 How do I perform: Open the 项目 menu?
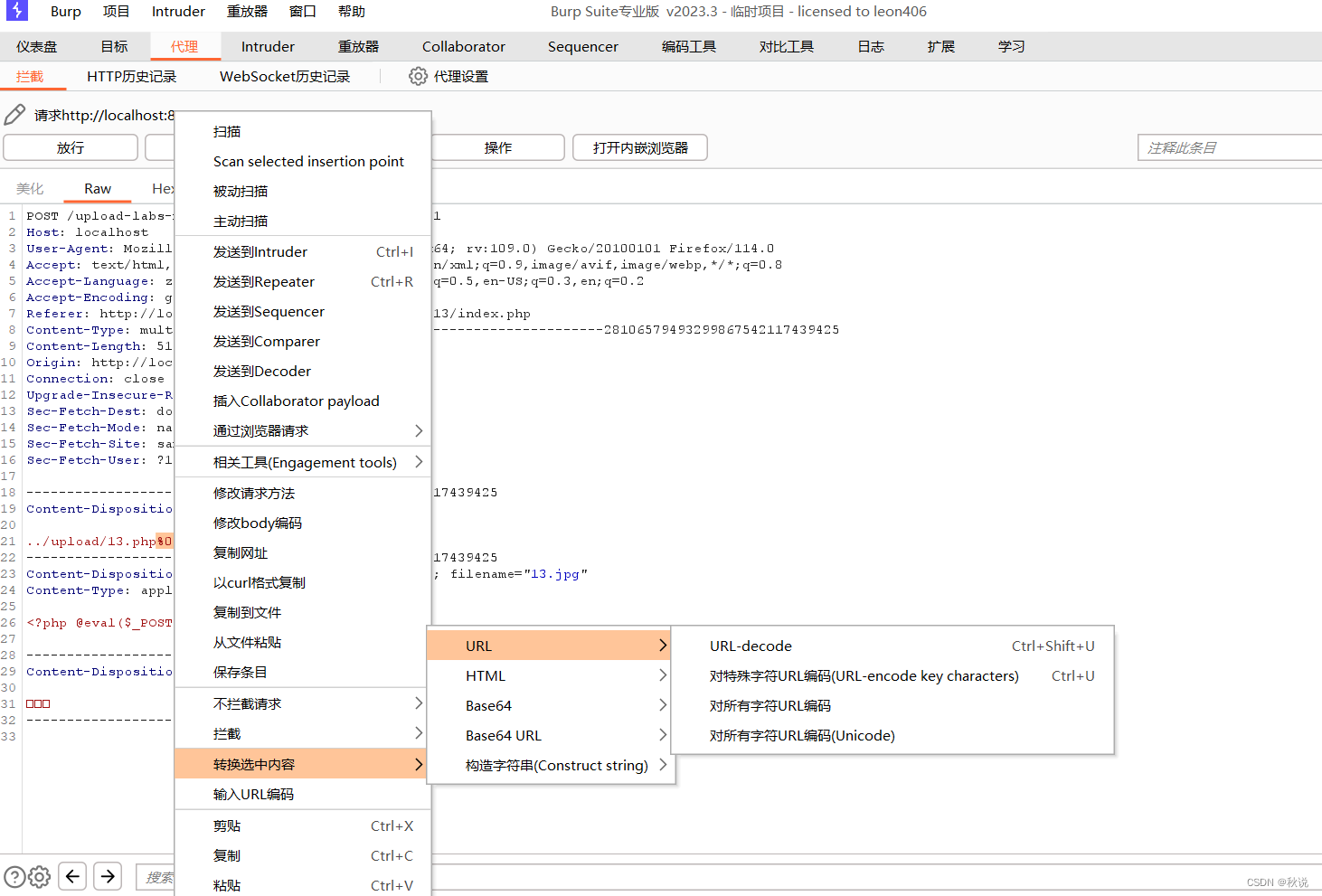coord(116,12)
